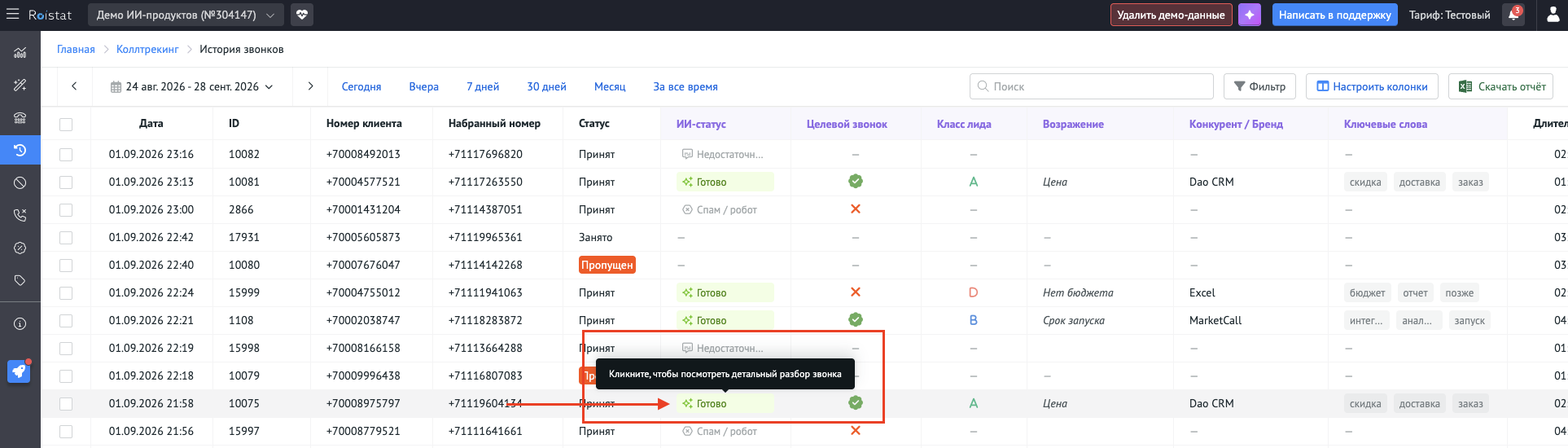The width and height of the screenshot is (1568, 448).
Task: Open the hamburger main menu
Action: (x=12, y=14)
